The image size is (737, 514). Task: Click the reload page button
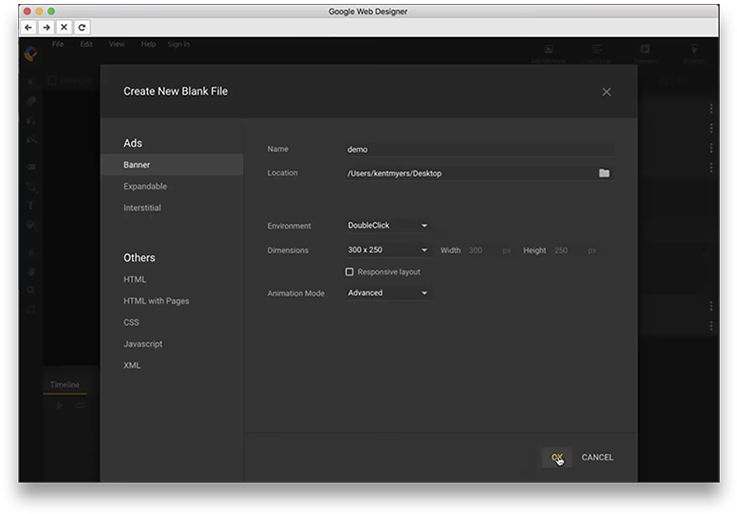click(x=82, y=27)
